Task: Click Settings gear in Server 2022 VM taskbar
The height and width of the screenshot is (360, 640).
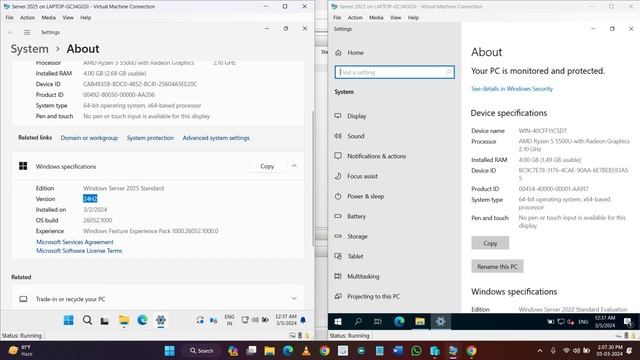Action: point(440,322)
